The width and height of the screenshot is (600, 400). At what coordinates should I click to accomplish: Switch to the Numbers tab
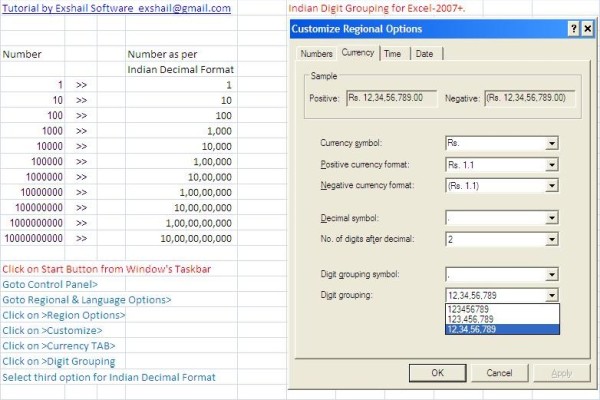(x=316, y=53)
